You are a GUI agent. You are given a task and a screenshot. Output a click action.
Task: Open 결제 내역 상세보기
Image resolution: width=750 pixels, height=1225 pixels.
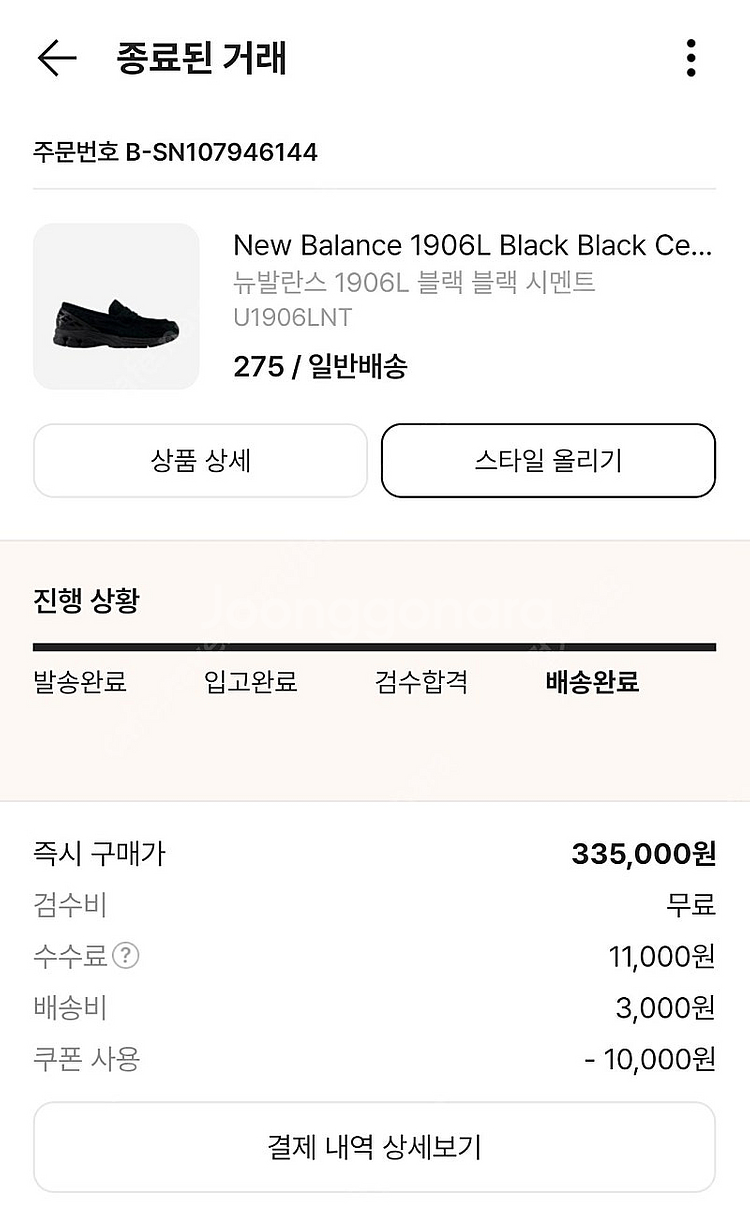coord(374,1147)
